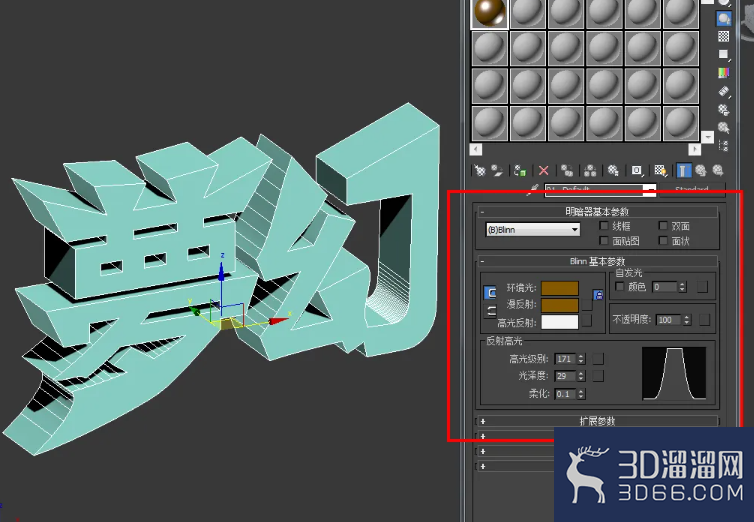Open the 漫反射 diffuse color swatch
This screenshot has height=522, width=754.
(x=560, y=305)
